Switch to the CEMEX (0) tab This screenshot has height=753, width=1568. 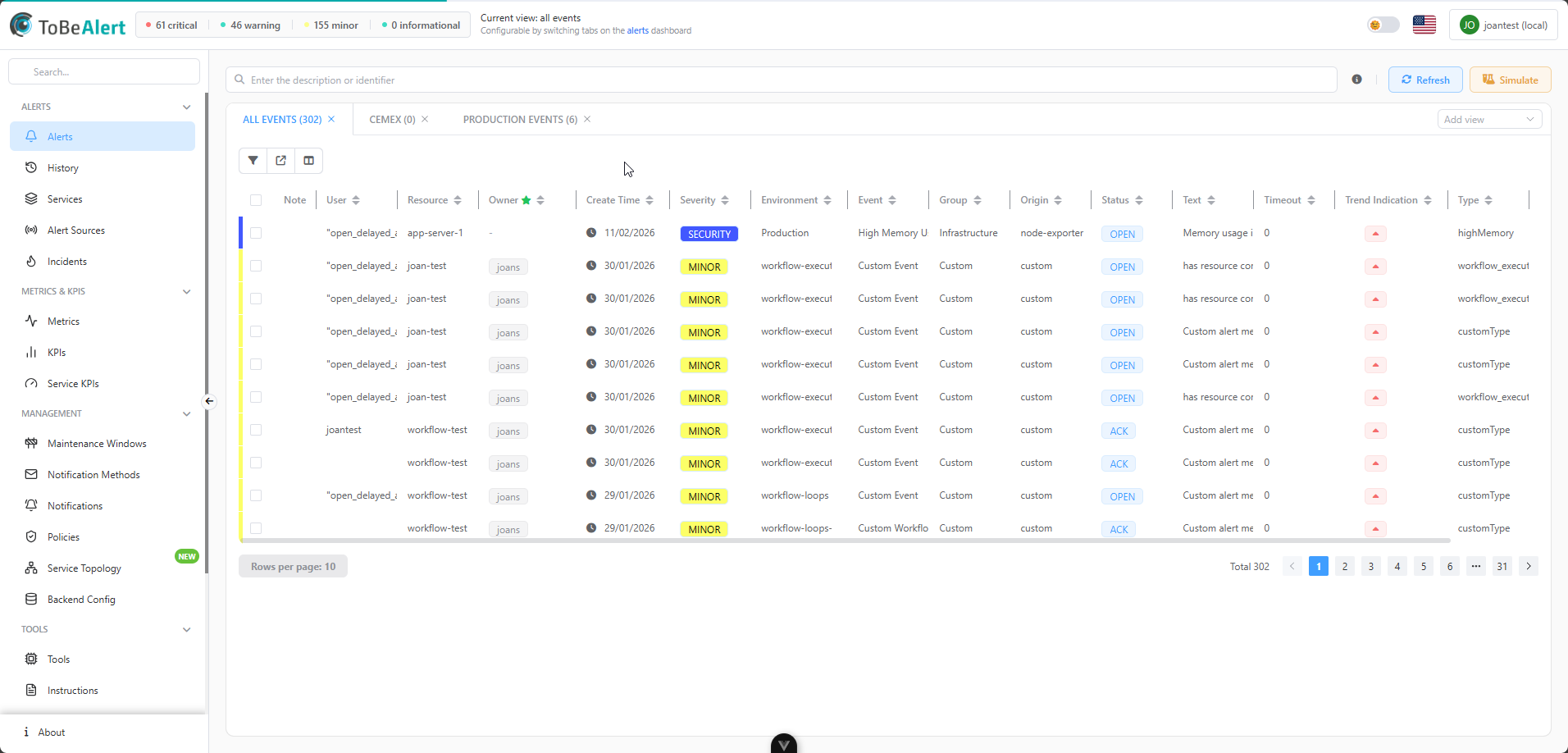392,120
